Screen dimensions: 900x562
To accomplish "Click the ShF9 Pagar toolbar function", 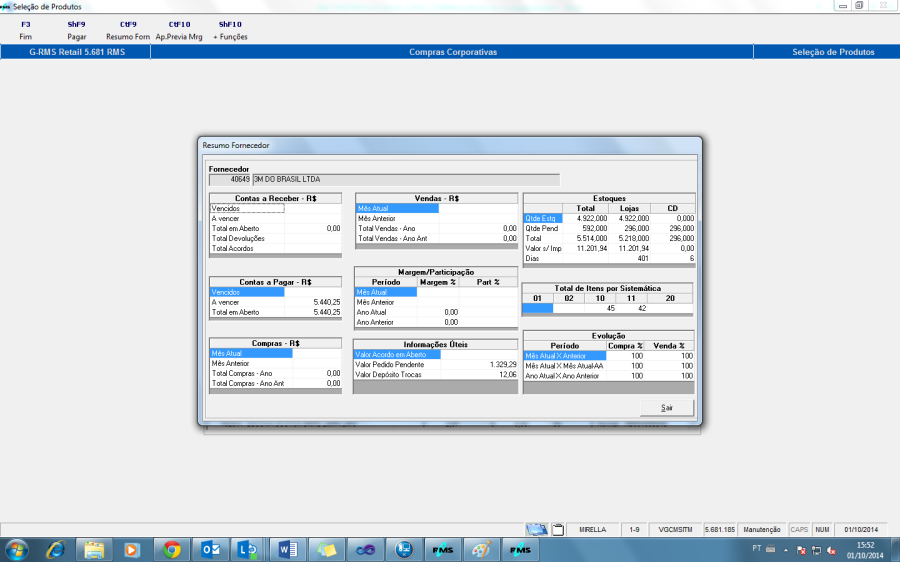I will tap(76, 30).
